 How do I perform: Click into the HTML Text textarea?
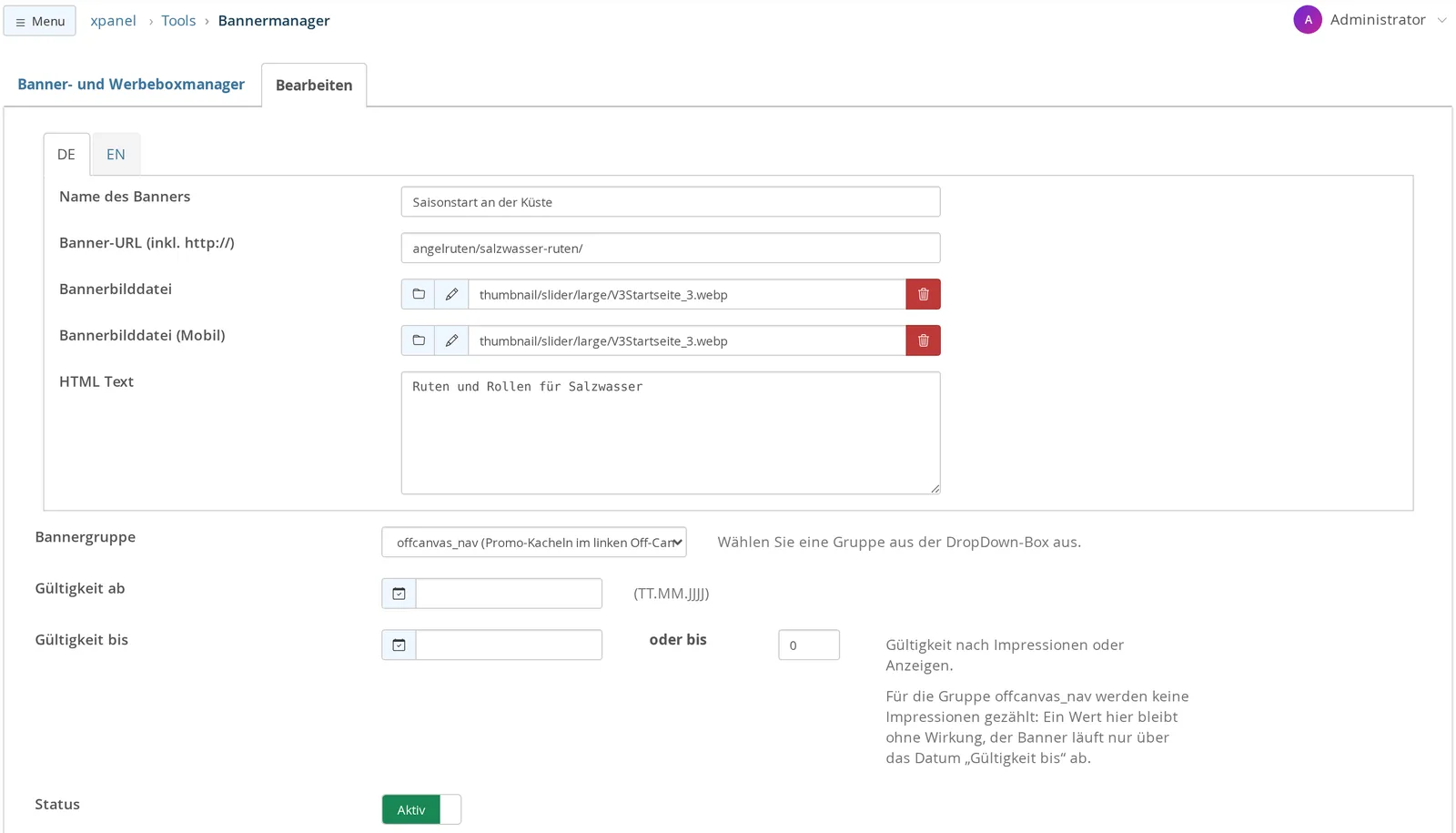[x=671, y=433]
